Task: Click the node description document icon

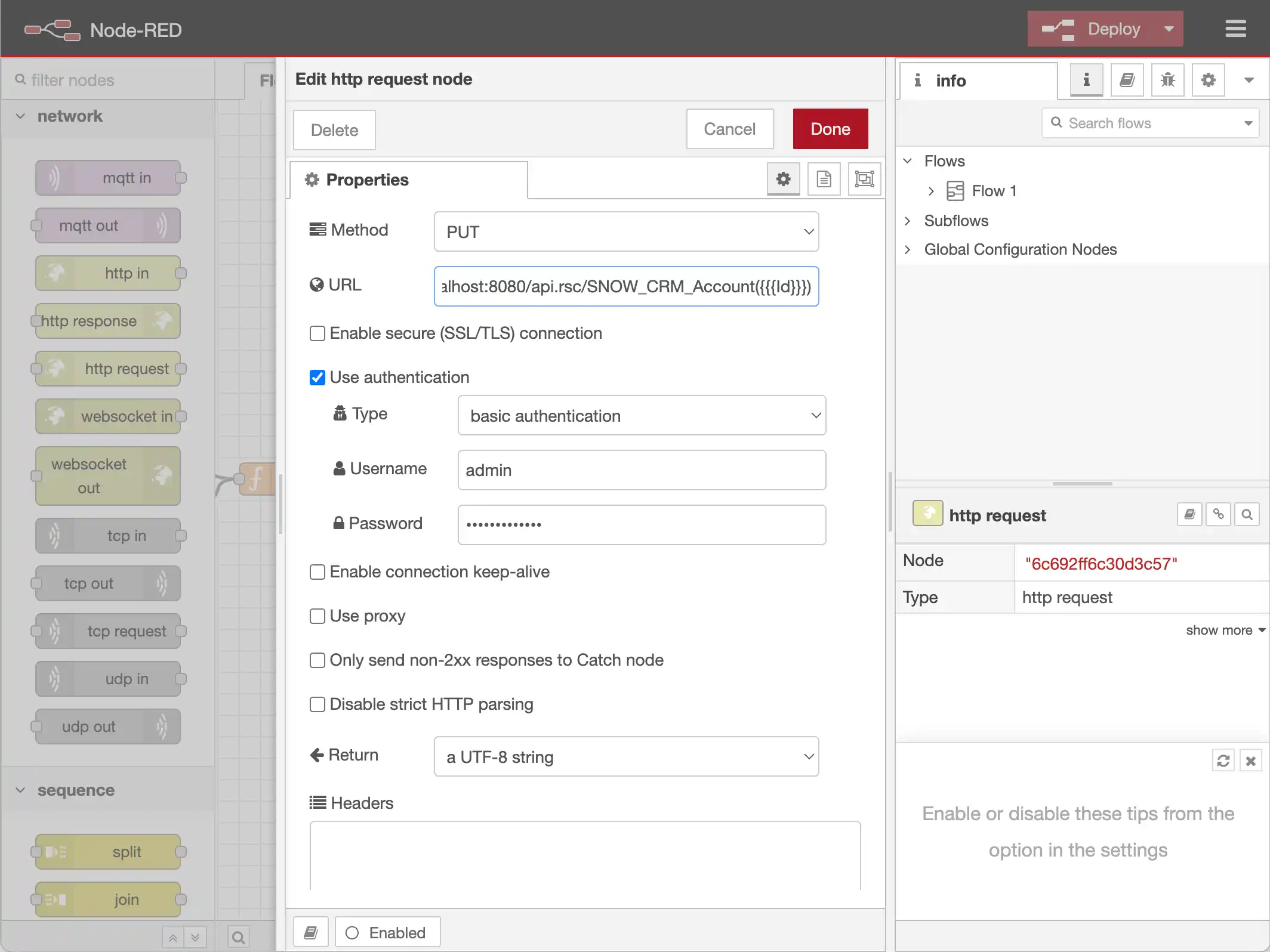Action: click(824, 178)
